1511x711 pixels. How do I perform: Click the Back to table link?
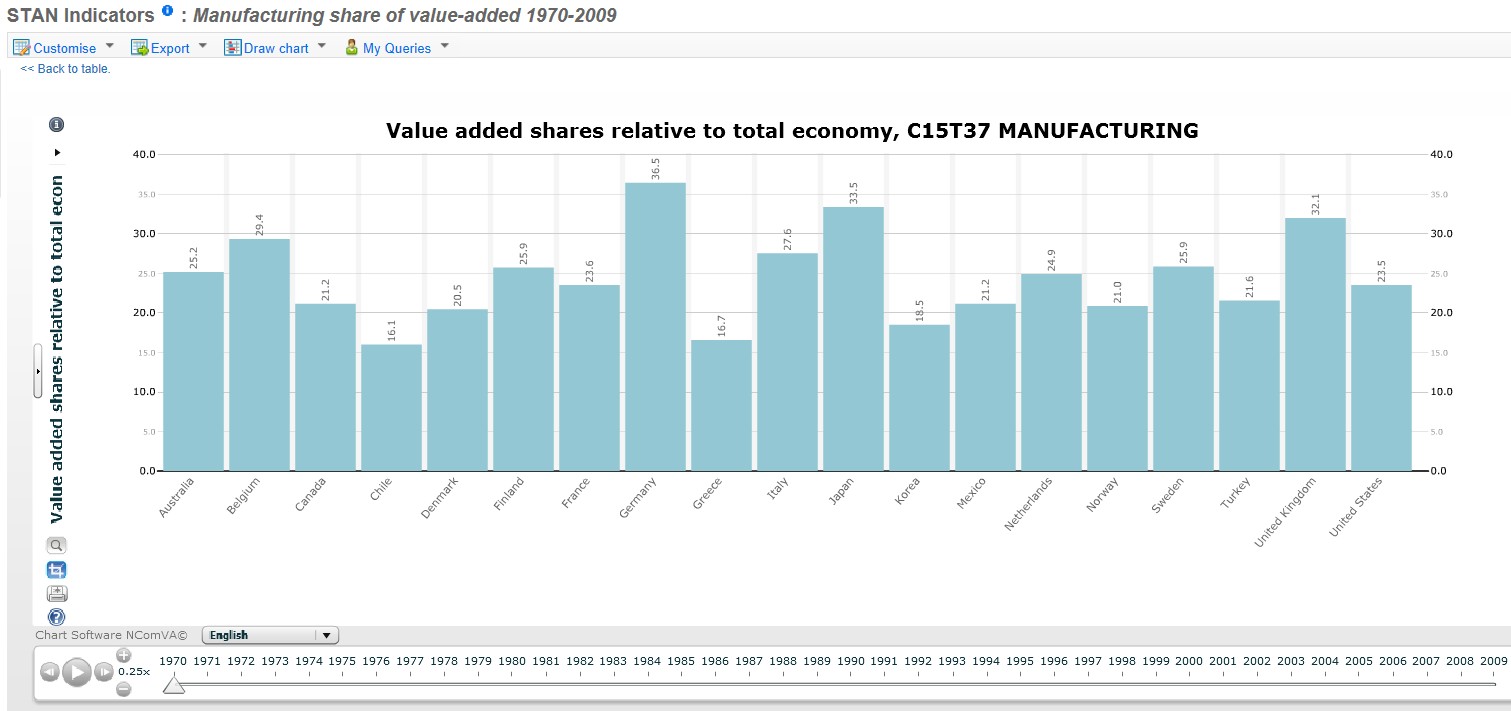[x=65, y=69]
